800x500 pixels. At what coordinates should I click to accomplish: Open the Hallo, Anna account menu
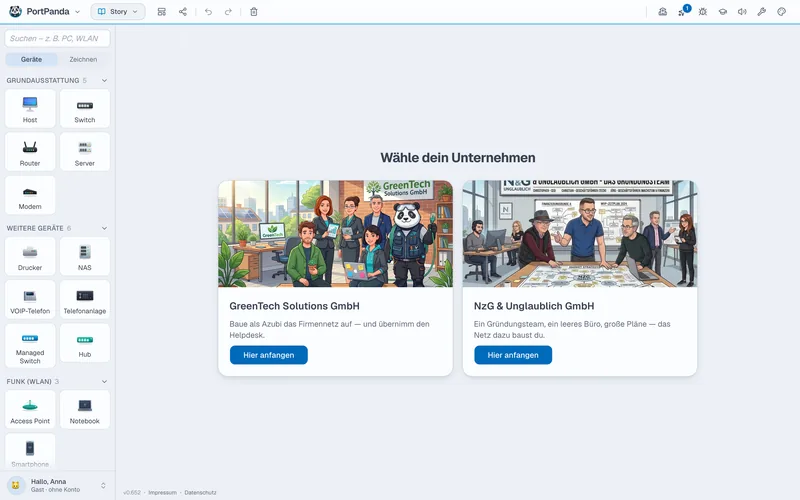pyautogui.click(x=57, y=485)
